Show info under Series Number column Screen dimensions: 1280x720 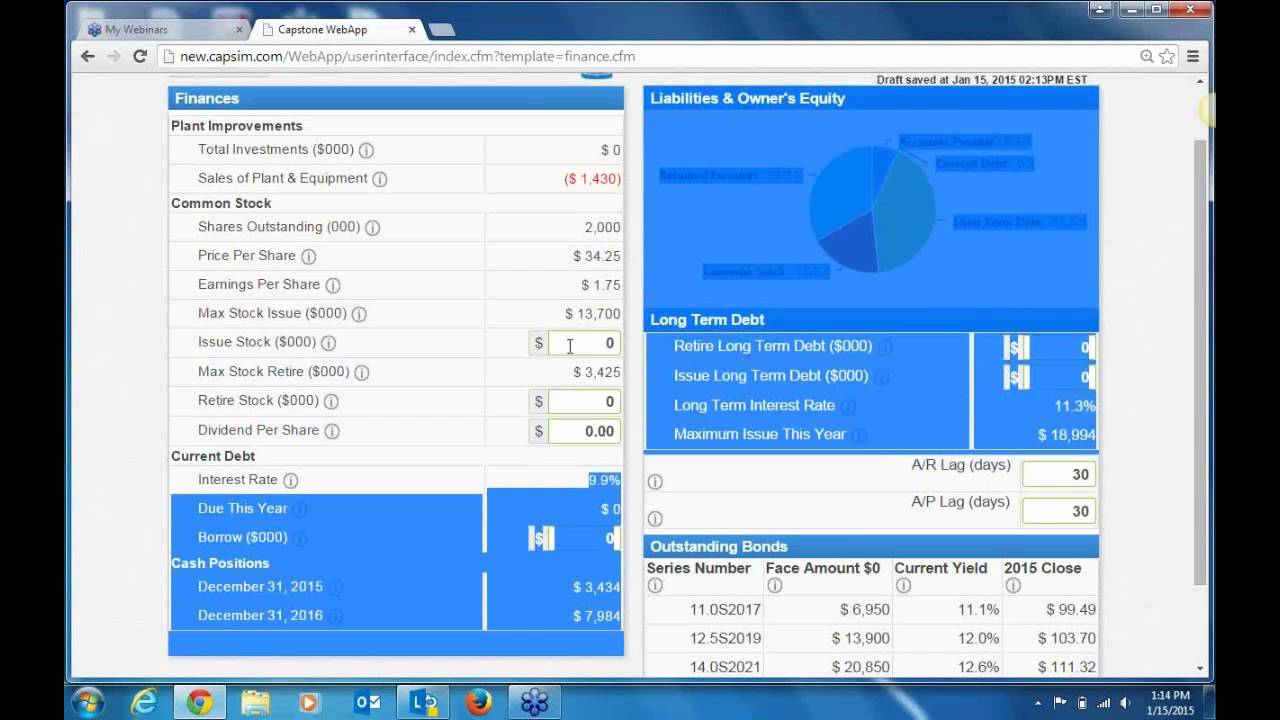point(655,586)
